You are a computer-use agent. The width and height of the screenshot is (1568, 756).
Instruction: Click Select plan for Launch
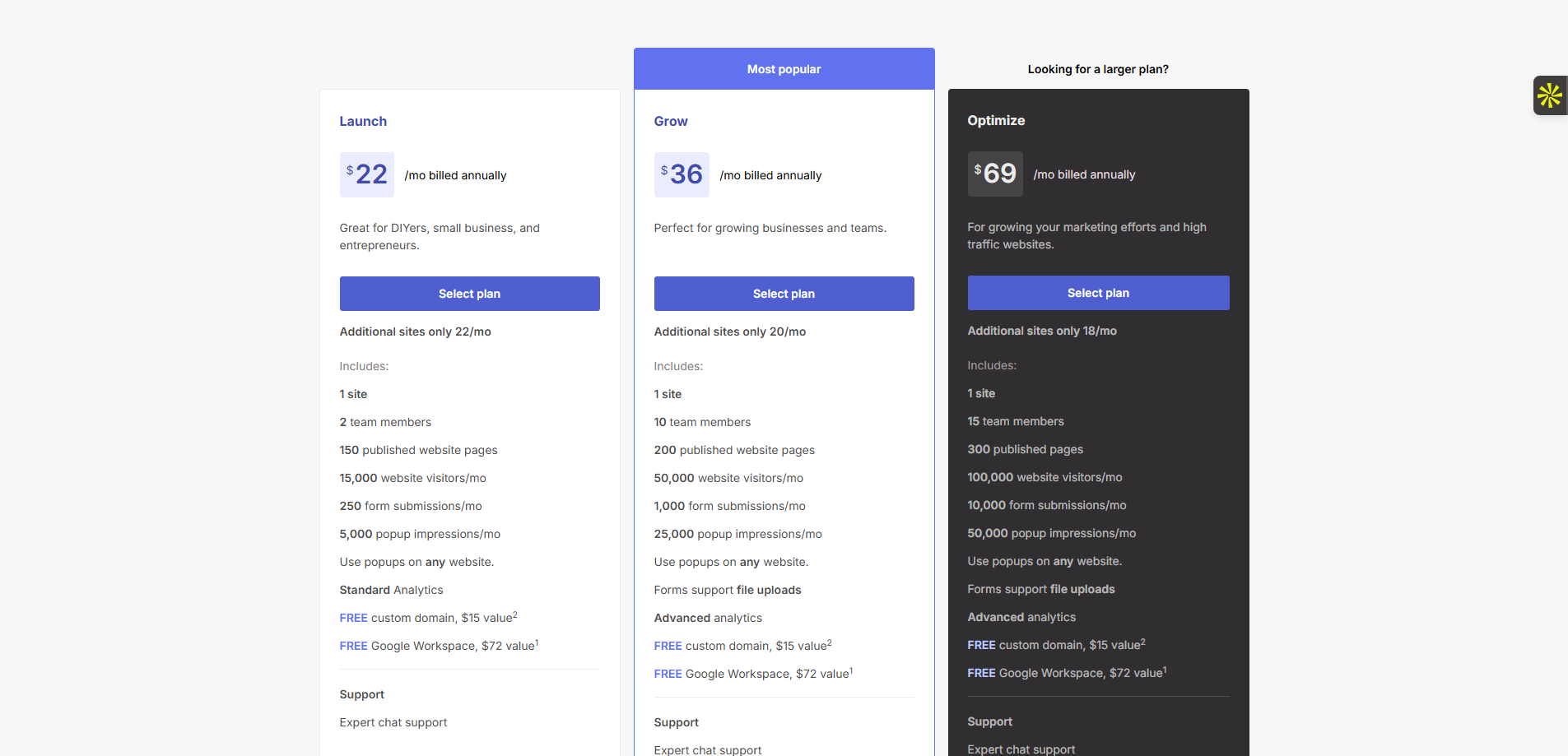coord(469,294)
